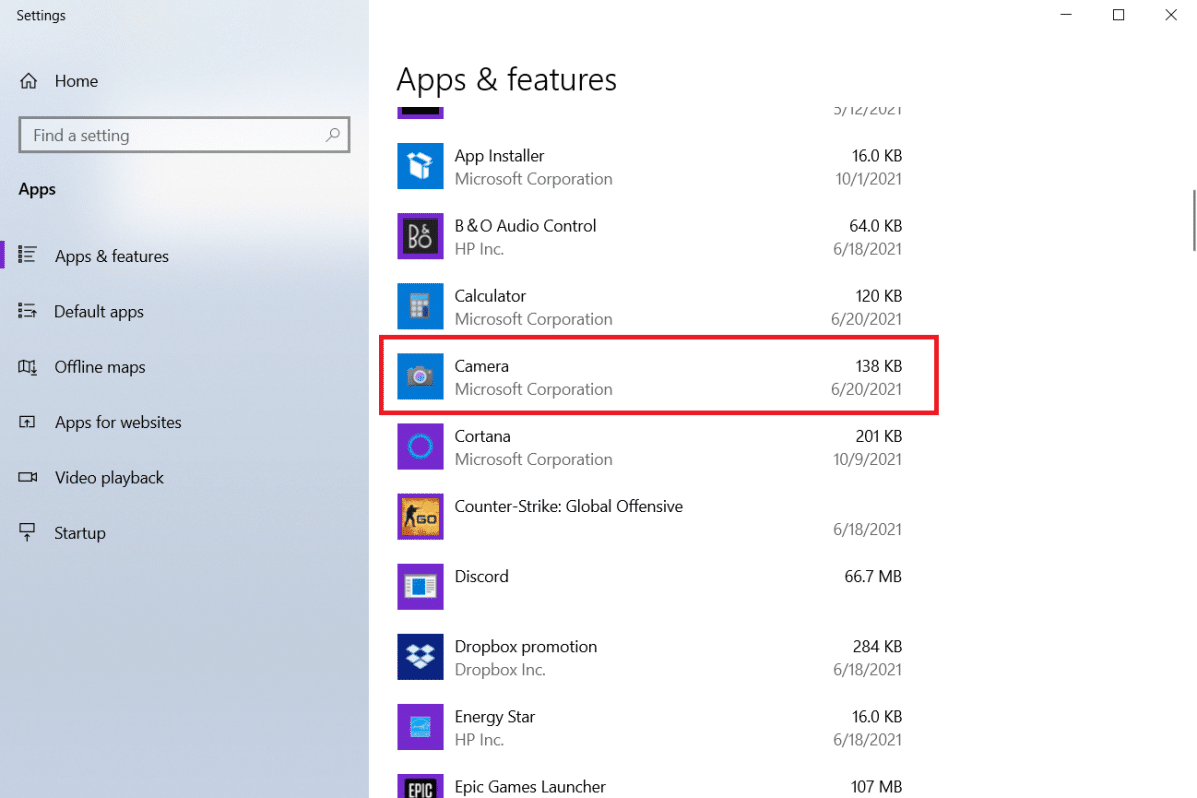Click the Home icon in sidebar
The image size is (1197, 798).
pos(28,81)
